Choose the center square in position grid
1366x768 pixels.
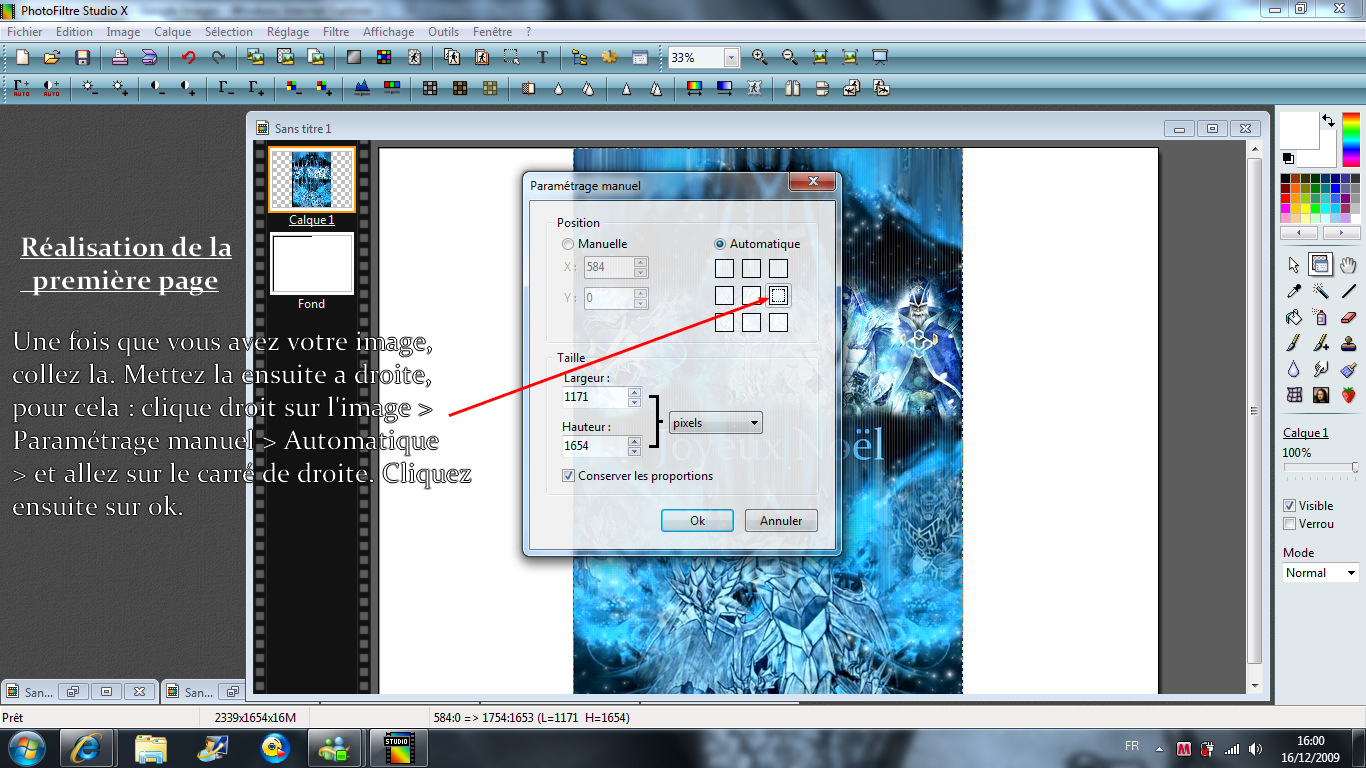(x=751, y=295)
